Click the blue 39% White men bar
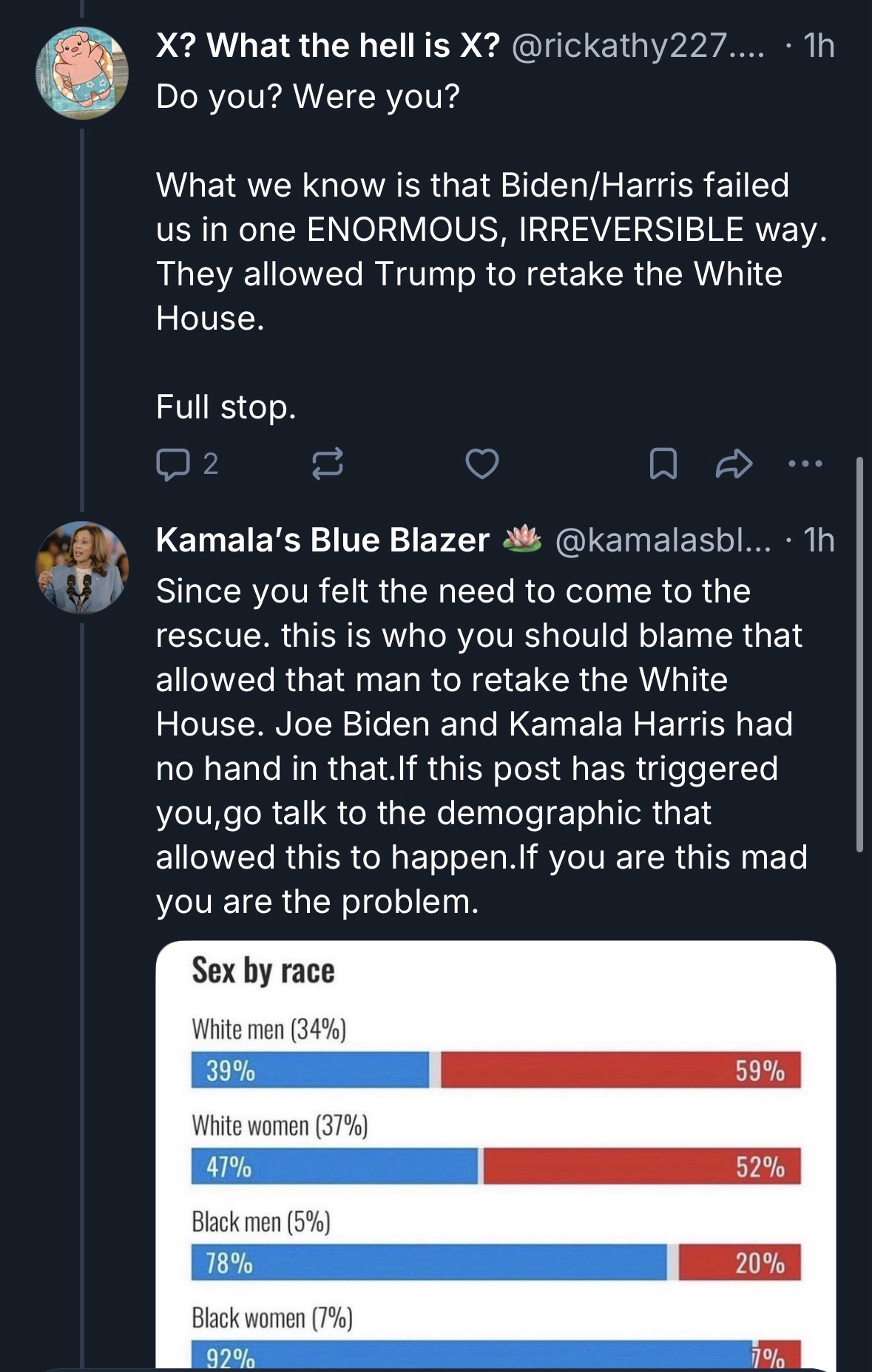This screenshot has width=872, height=1372. (x=310, y=1070)
